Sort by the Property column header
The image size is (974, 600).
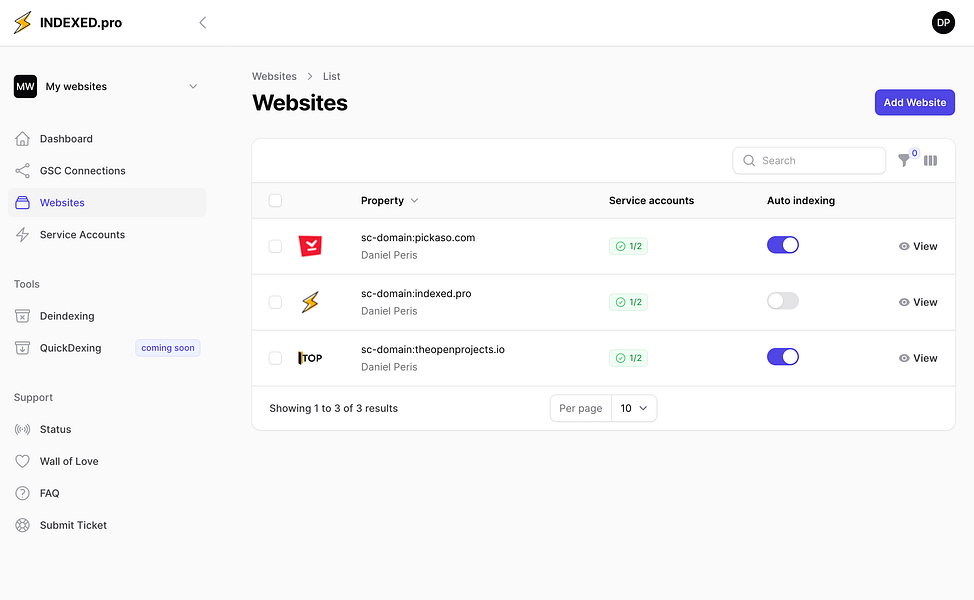tap(389, 201)
